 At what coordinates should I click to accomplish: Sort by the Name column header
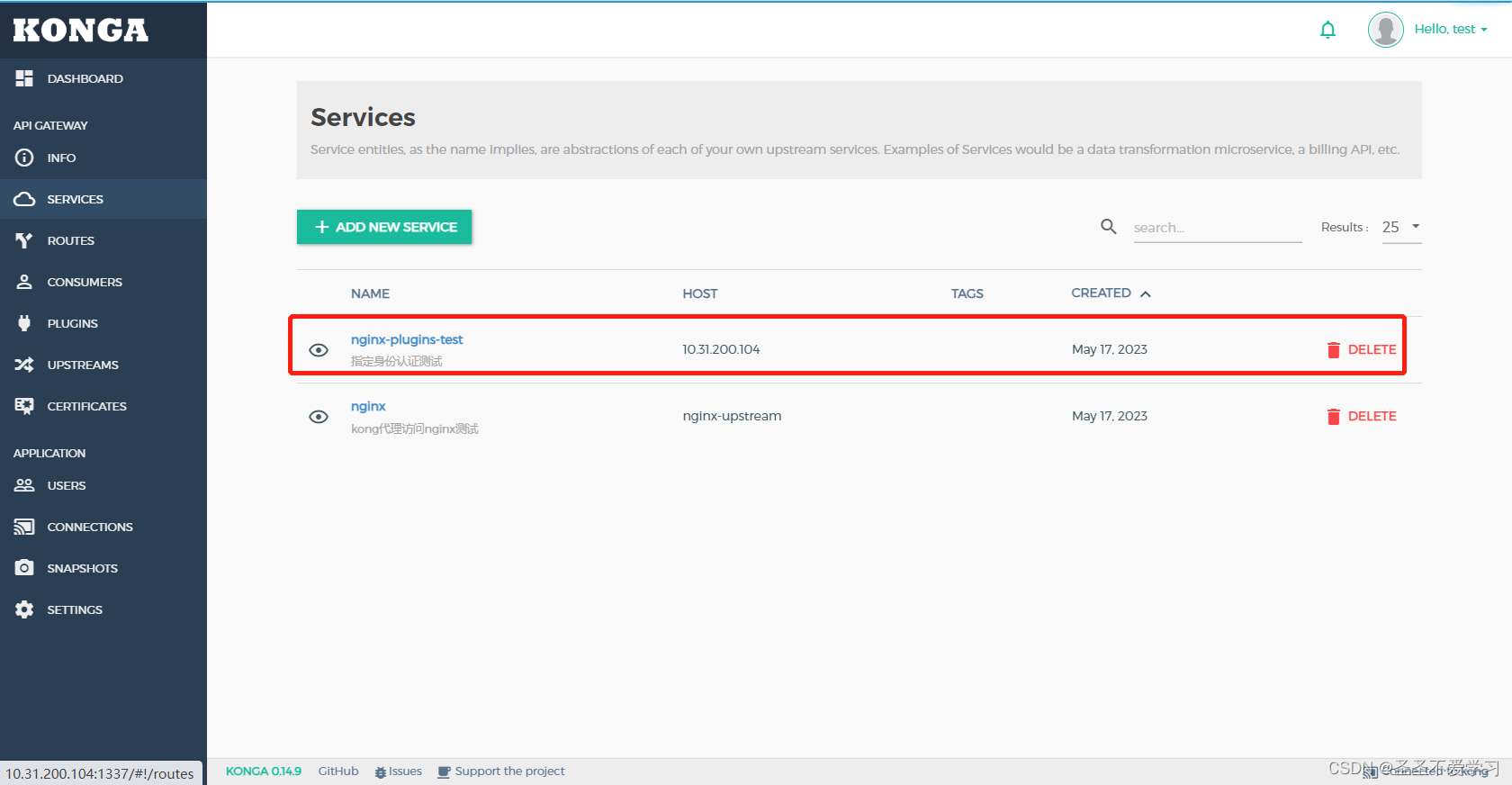[x=370, y=293]
